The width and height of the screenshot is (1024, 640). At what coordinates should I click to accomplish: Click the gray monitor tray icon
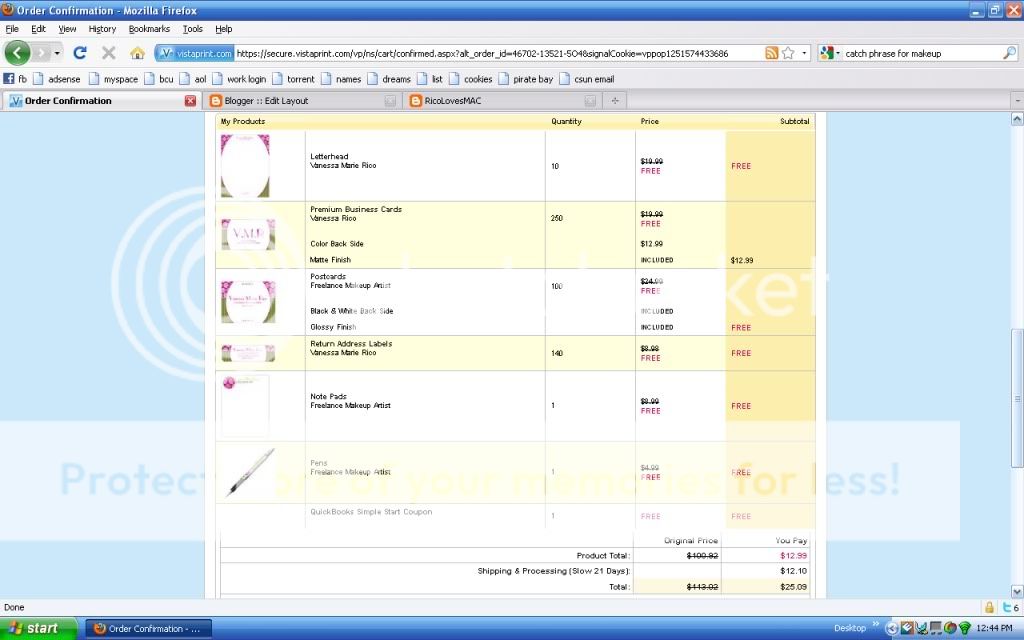point(936,628)
